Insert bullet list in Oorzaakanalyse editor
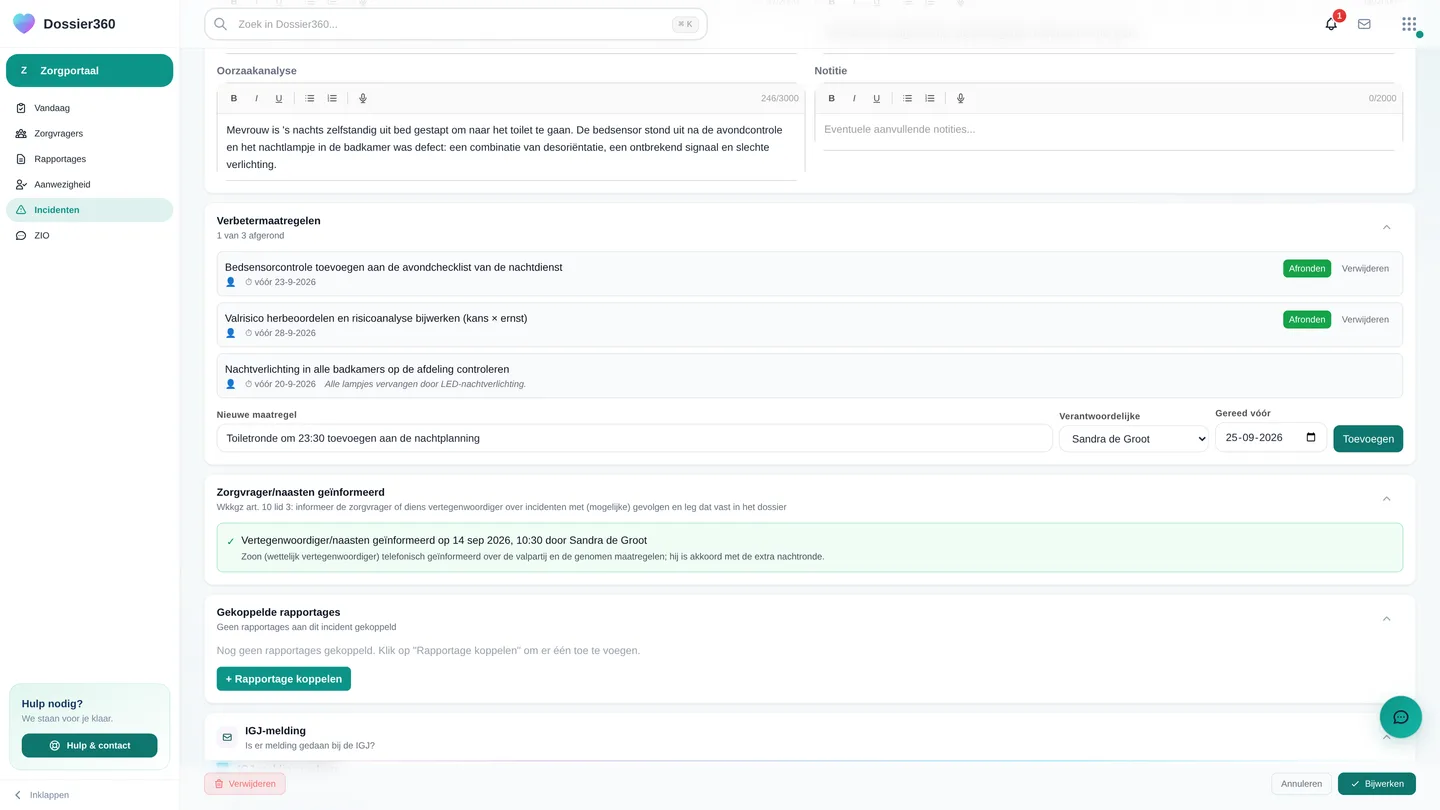The width and height of the screenshot is (1440, 810). pos(310,98)
